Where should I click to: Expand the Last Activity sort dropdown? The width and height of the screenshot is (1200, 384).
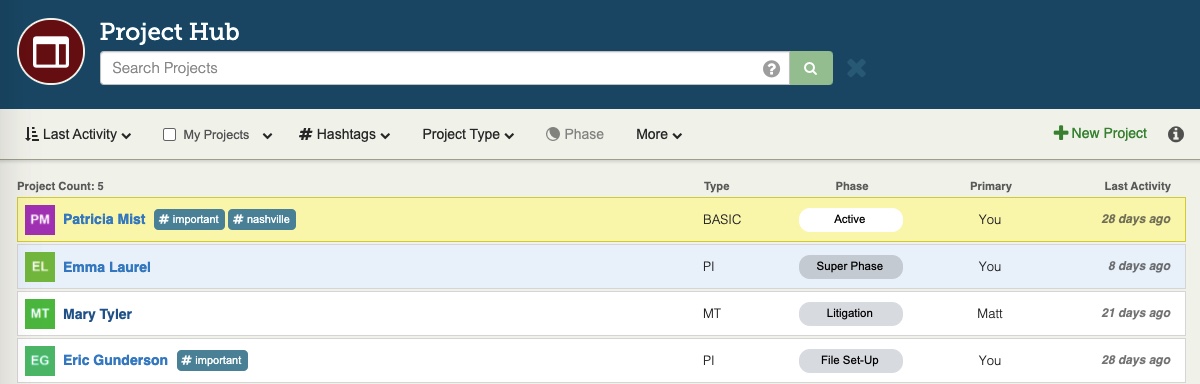78,134
